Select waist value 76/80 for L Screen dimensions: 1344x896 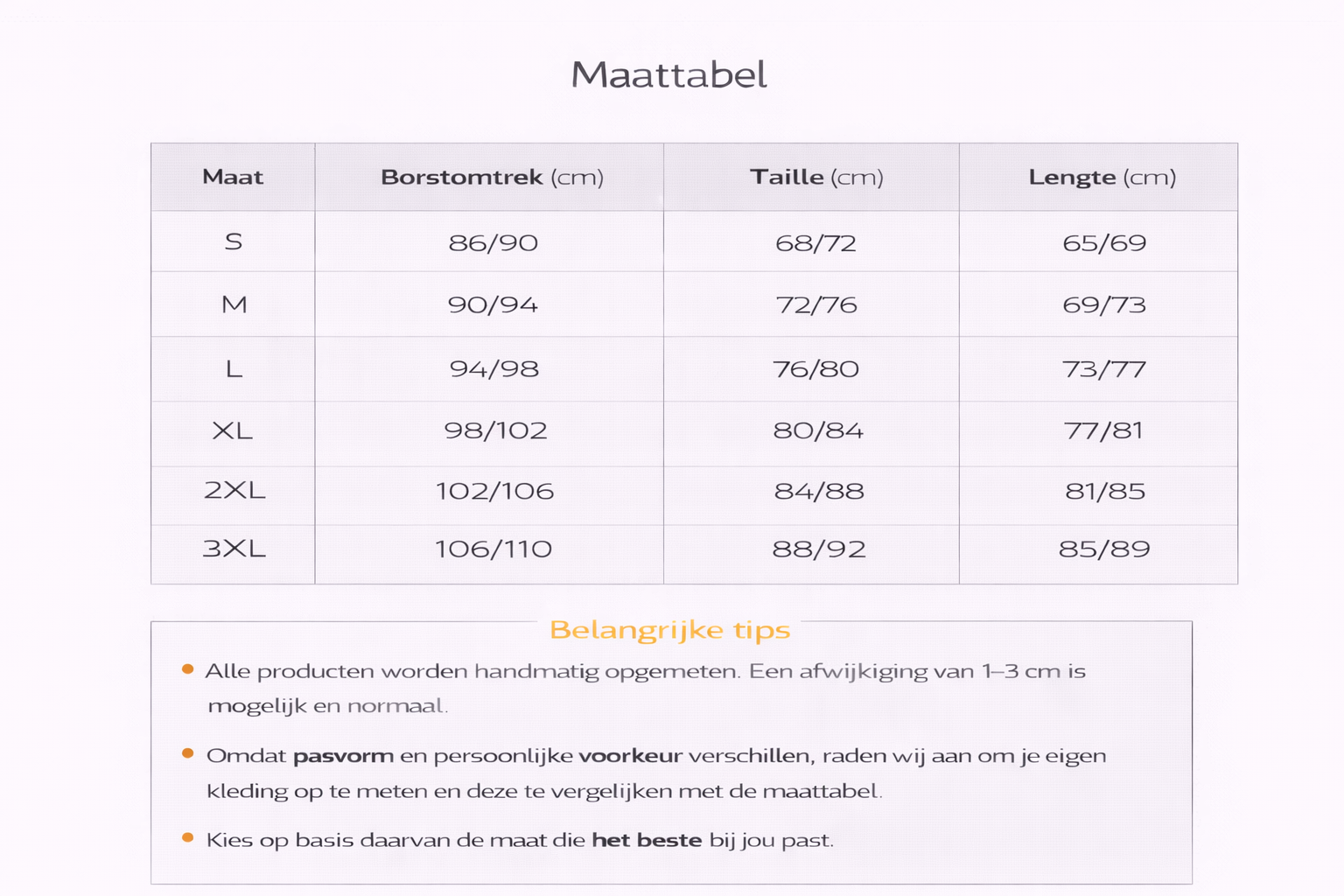(x=815, y=369)
